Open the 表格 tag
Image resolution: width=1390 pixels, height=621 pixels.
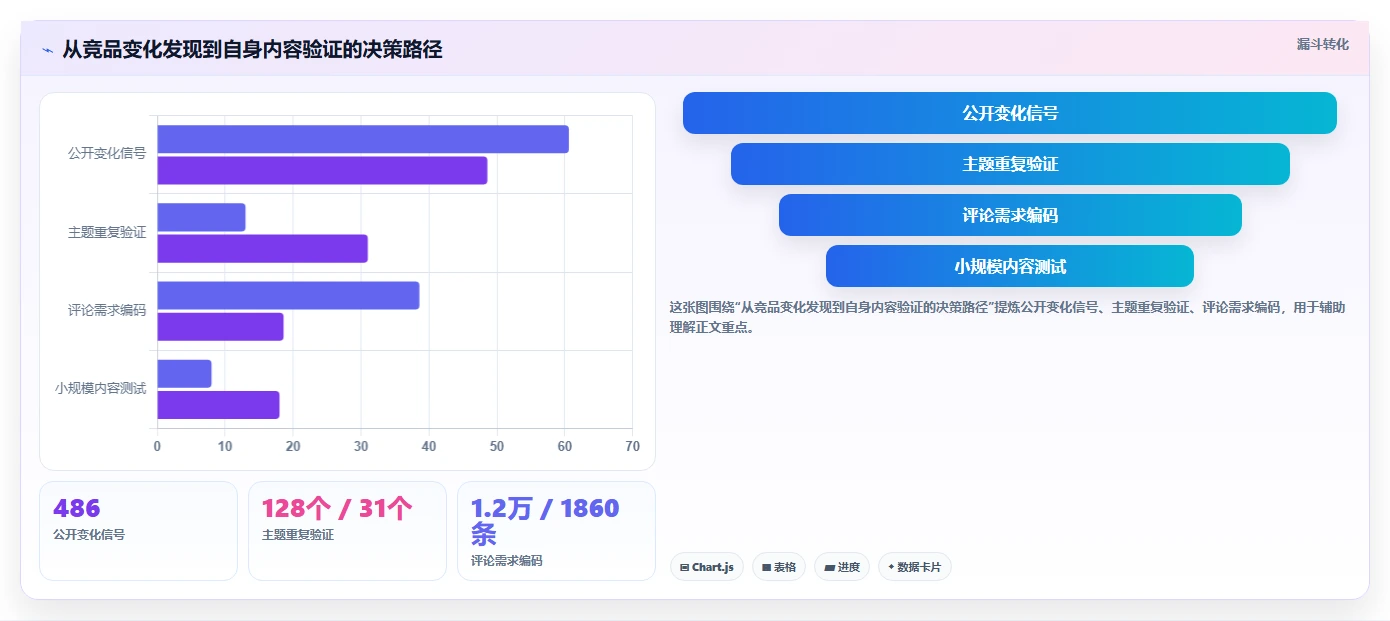coord(779,567)
